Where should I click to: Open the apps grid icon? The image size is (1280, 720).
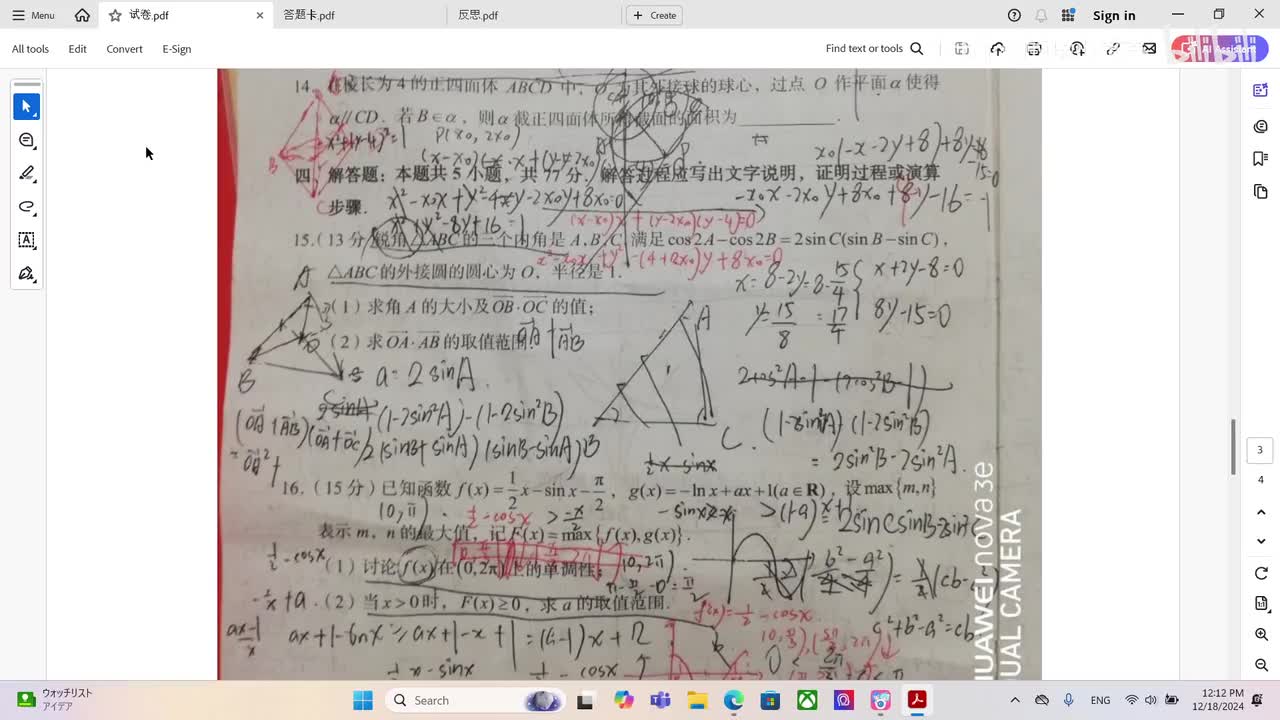pyautogui.click(x=1068, y=15)
